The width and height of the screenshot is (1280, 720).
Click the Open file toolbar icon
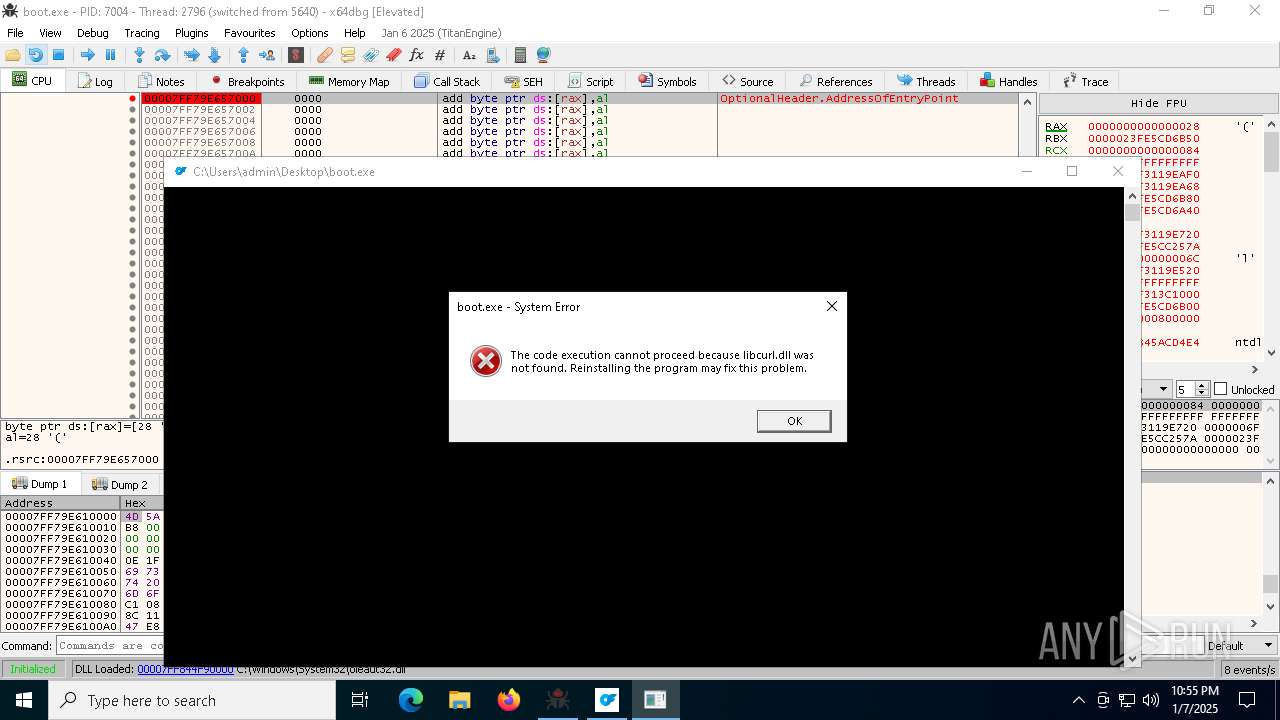13,55
